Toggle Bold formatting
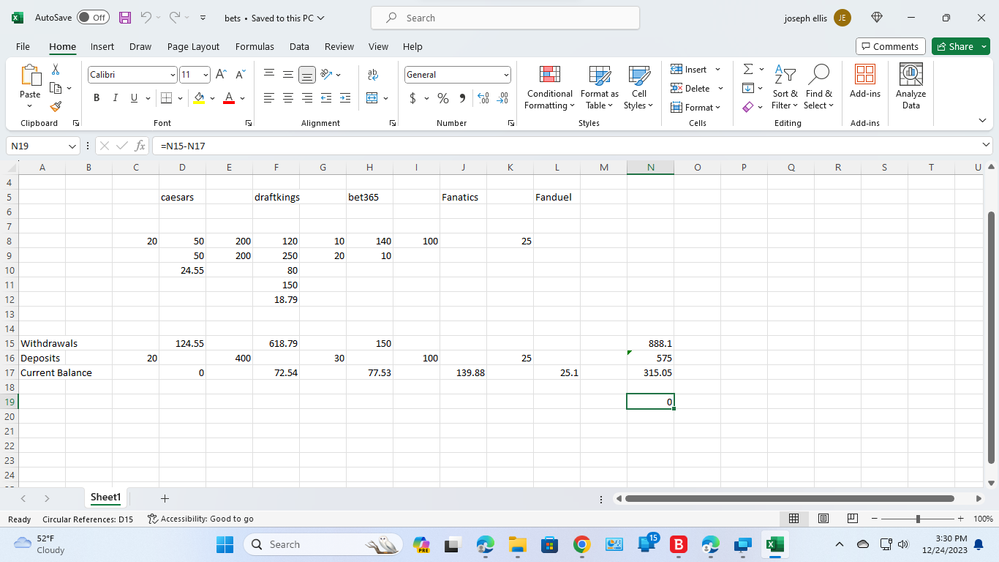 coord(96,97)
